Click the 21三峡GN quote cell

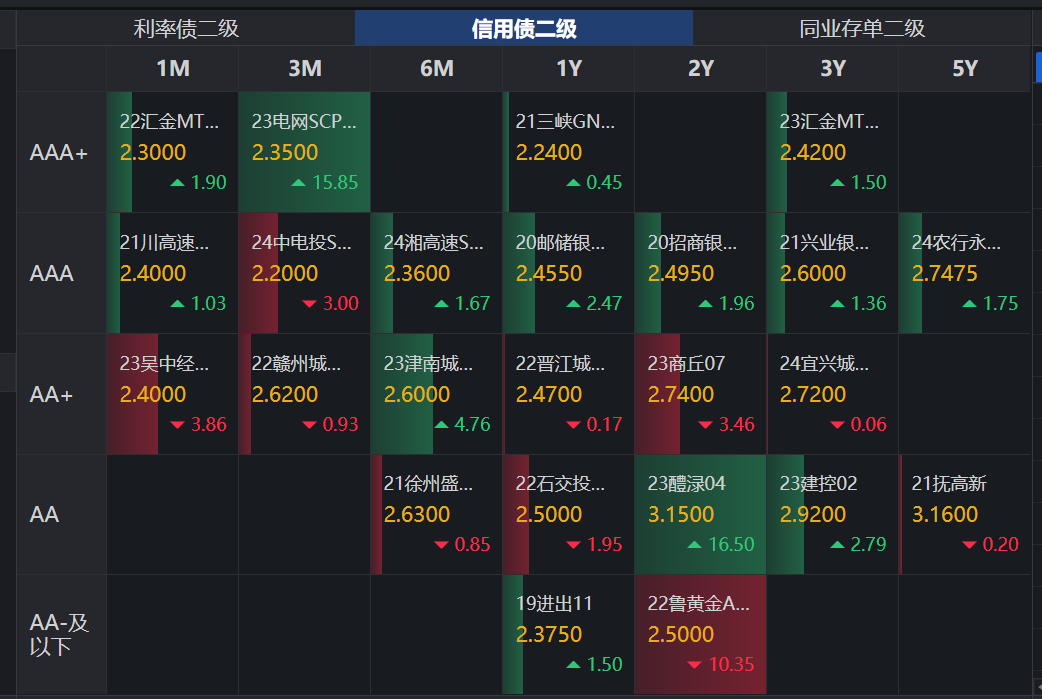(568, 151)
